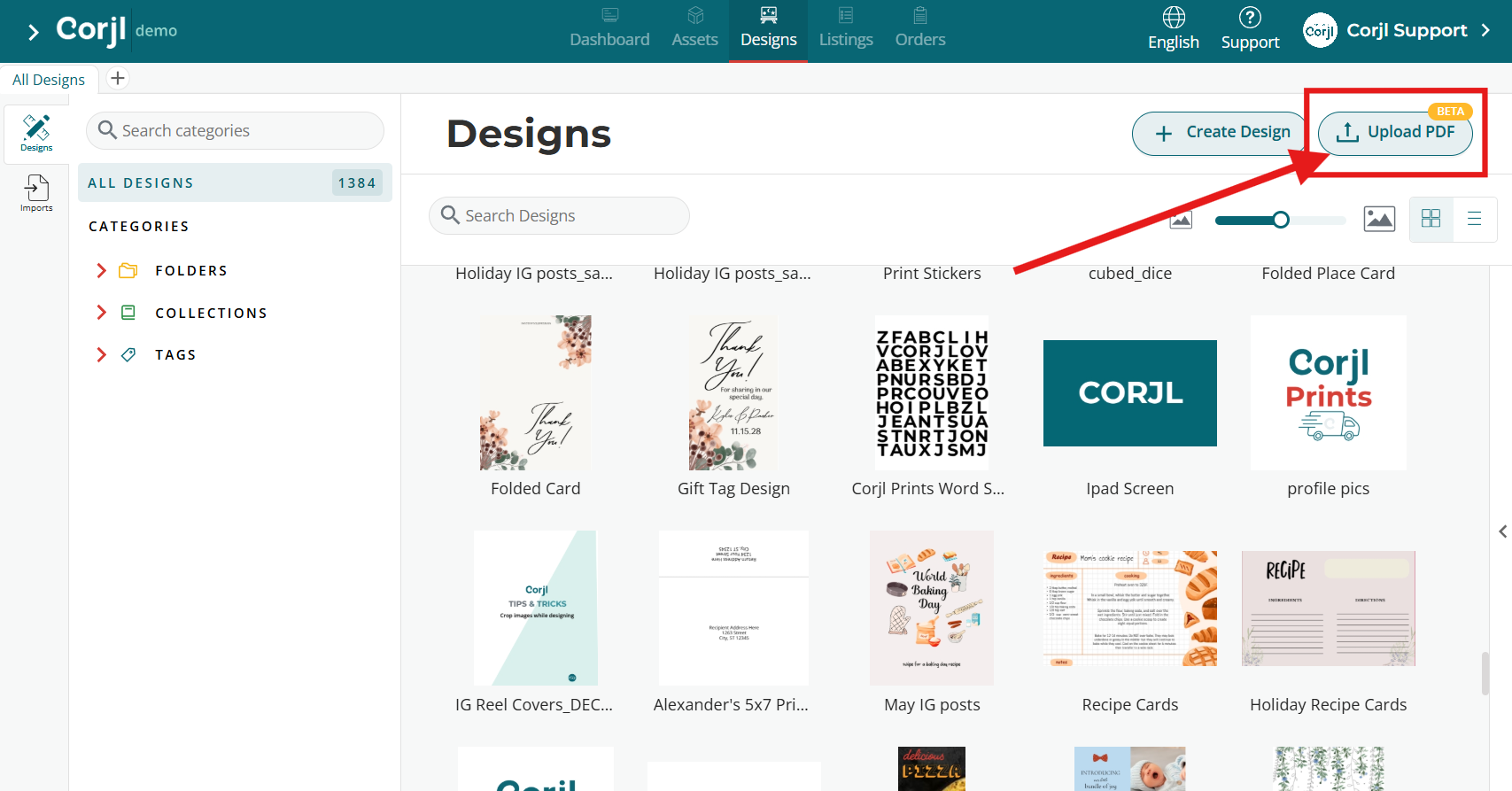Open the May IG posts thumbnail

coord(932,608)
